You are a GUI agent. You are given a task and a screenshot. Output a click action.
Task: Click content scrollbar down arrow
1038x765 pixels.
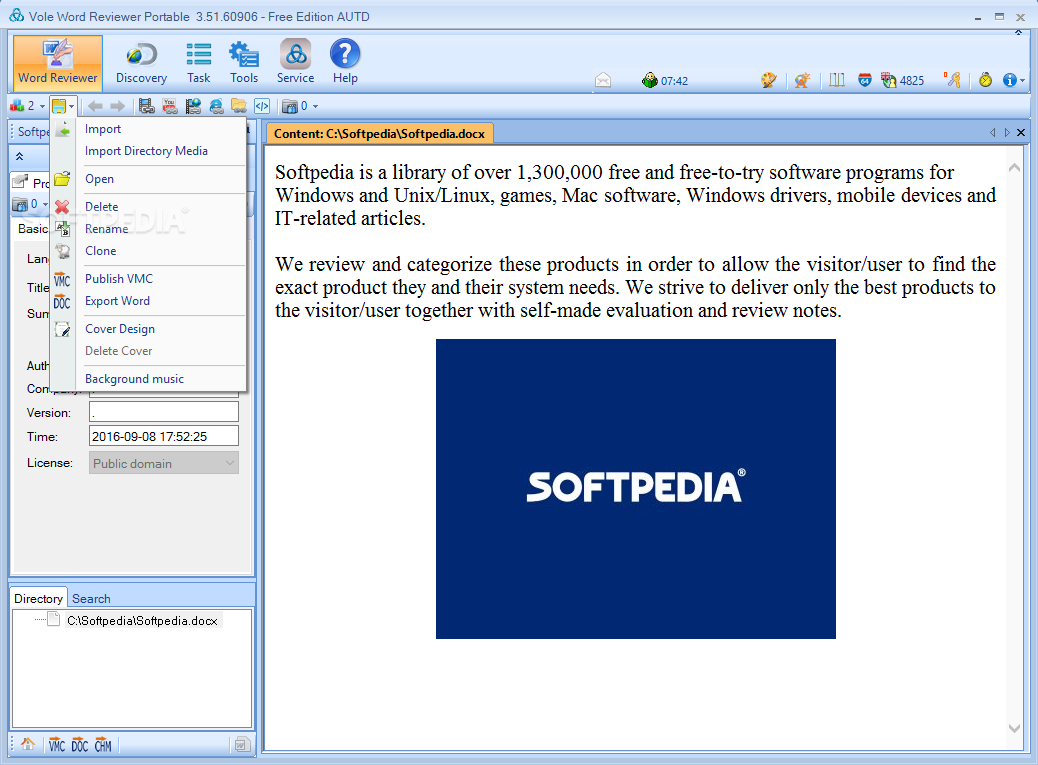click(x=1014, y=728)
